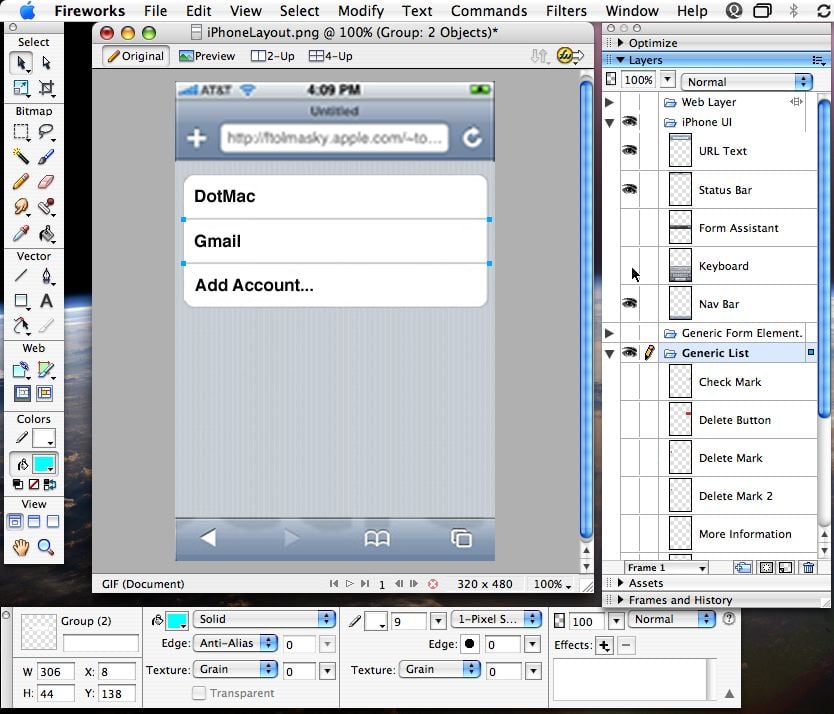Pick the Magic Wand tool
Screen dimensions: 834x714
(21, 156)
